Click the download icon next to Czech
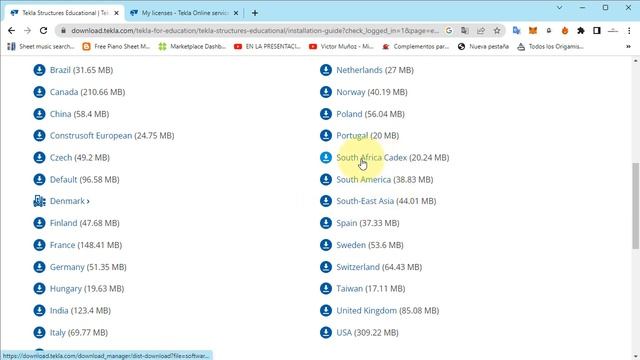The image size is (640, 360). pyautogui.click(x=39, y=158)
